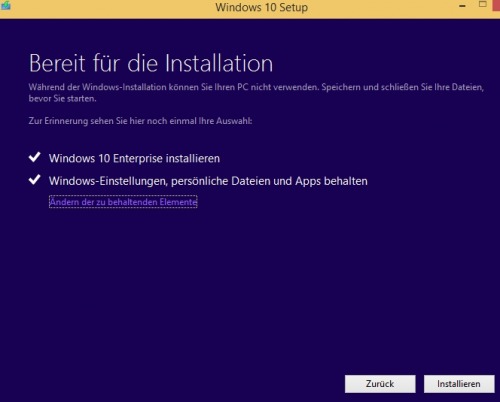This screenshot has width=500, height=402.
Task: Select the 'Windows 10 Enterprise installieren' text
Action: [x=134, y=158]
